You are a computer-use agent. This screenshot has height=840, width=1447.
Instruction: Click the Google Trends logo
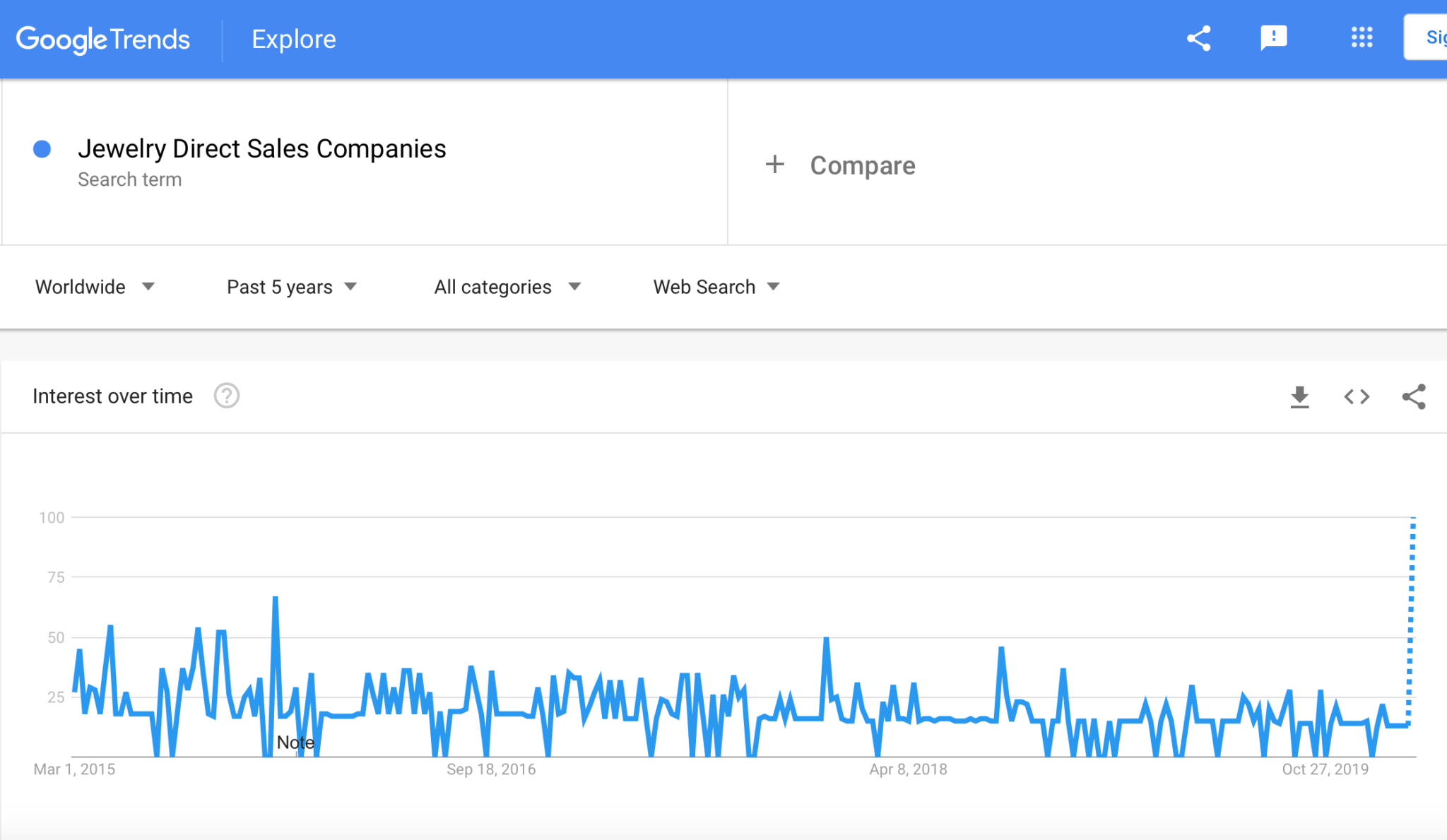(103, 40)
